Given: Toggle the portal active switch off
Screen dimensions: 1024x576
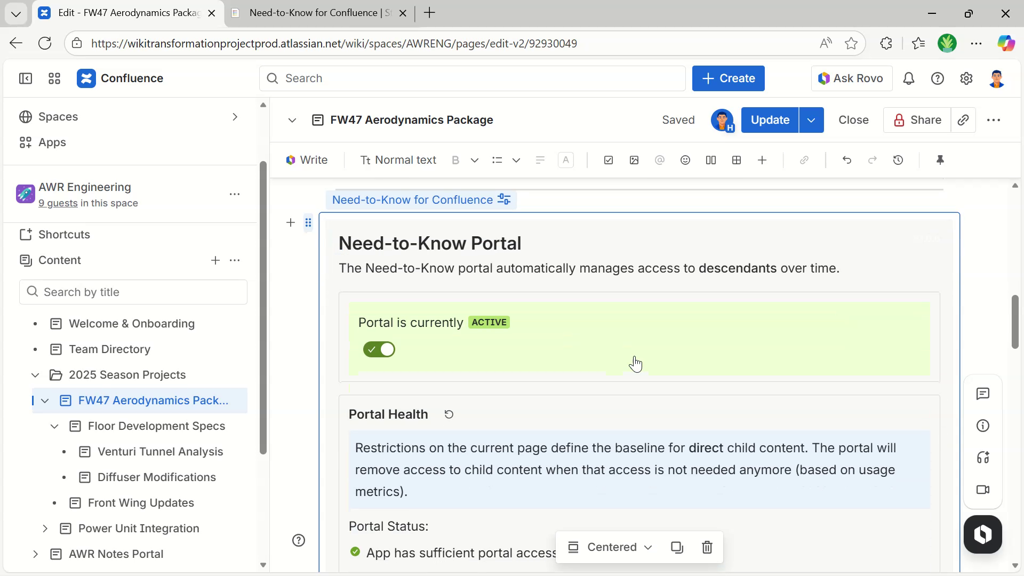Looking at the screenshot, I should tap(379, 349).
